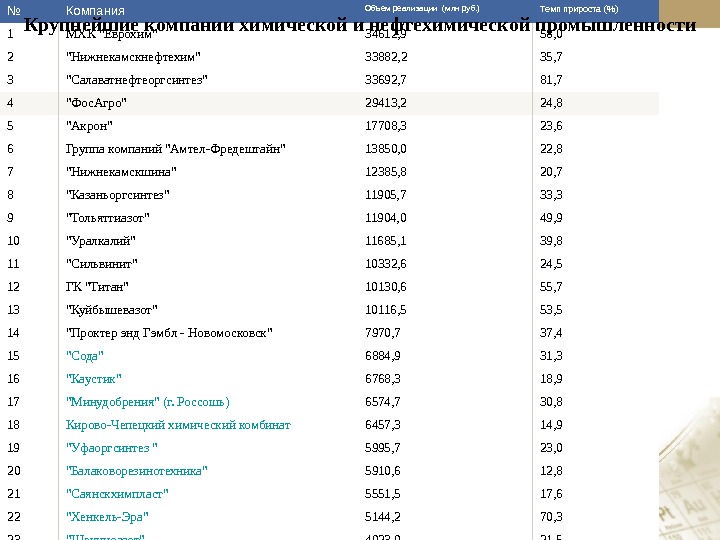Click the sales value 12385,8
This screenshot has height=540, width=720.
tap(385, 172)
